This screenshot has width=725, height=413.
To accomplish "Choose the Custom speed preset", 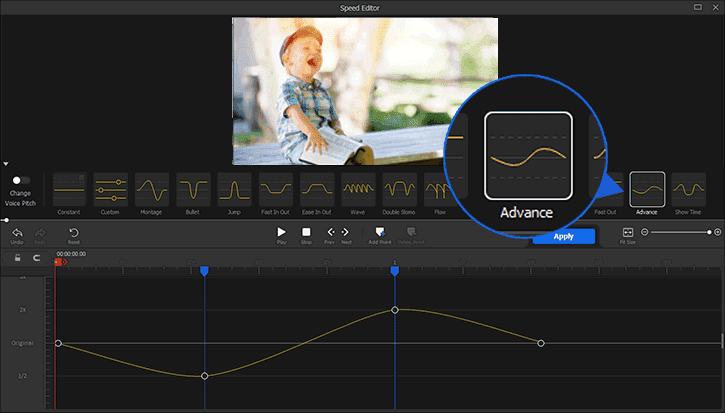I will click(x=110, y=189).
